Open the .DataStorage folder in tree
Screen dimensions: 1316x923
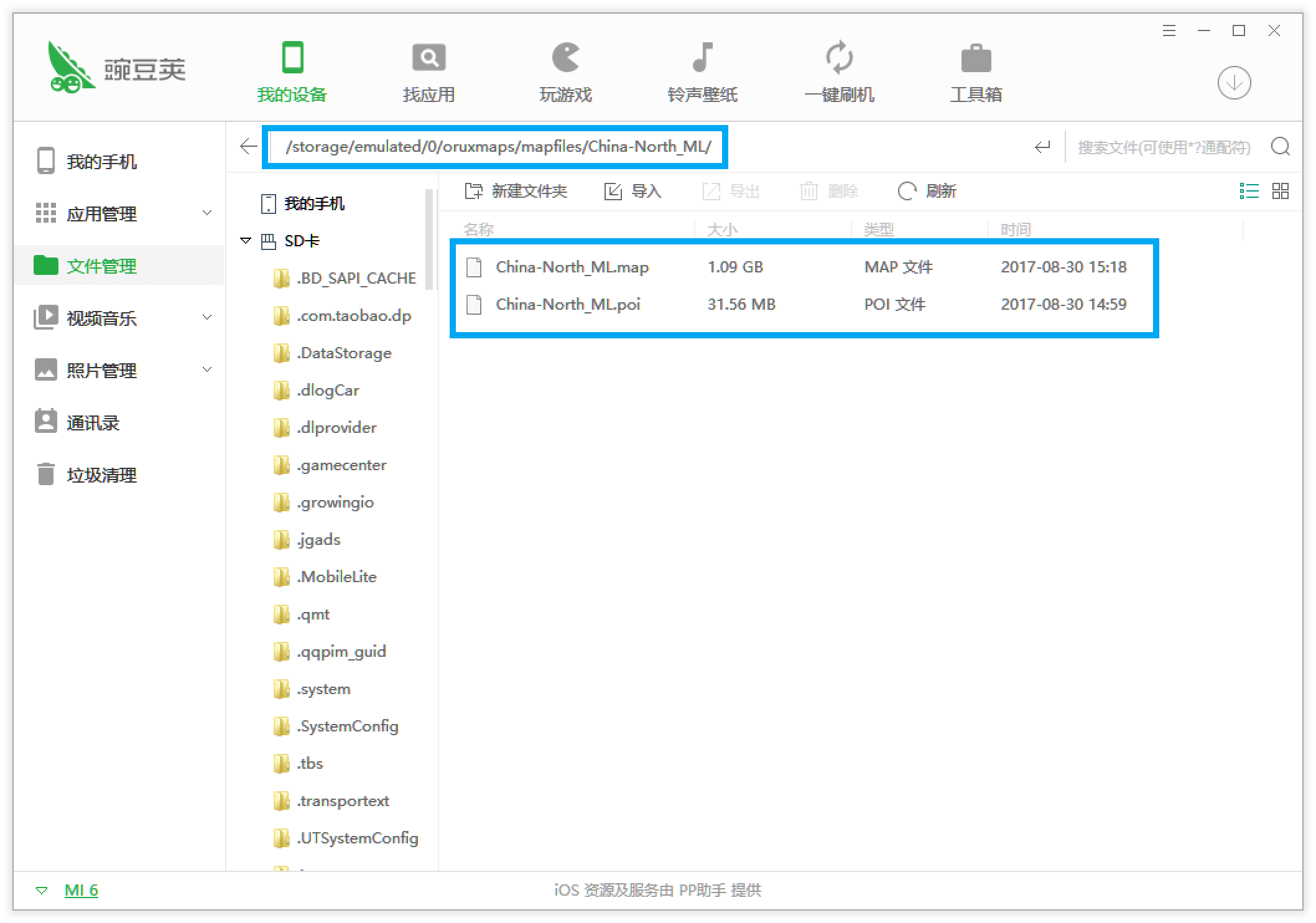click(x=344, y=353)
